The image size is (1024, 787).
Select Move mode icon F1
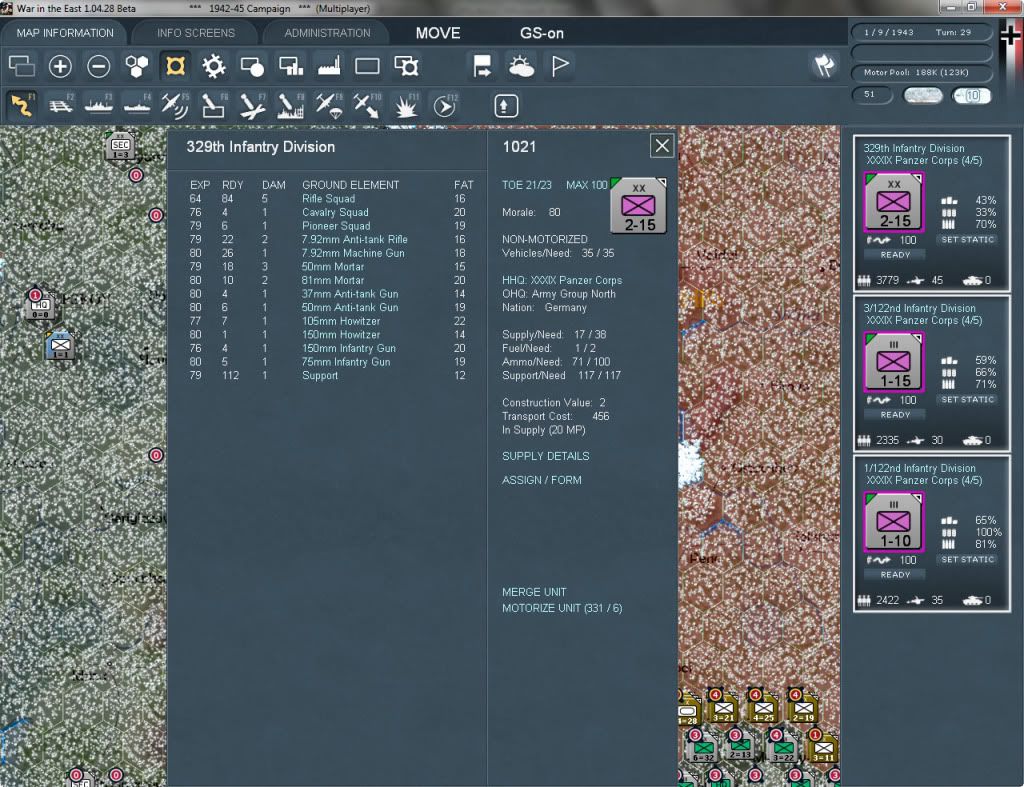point(22,106)
